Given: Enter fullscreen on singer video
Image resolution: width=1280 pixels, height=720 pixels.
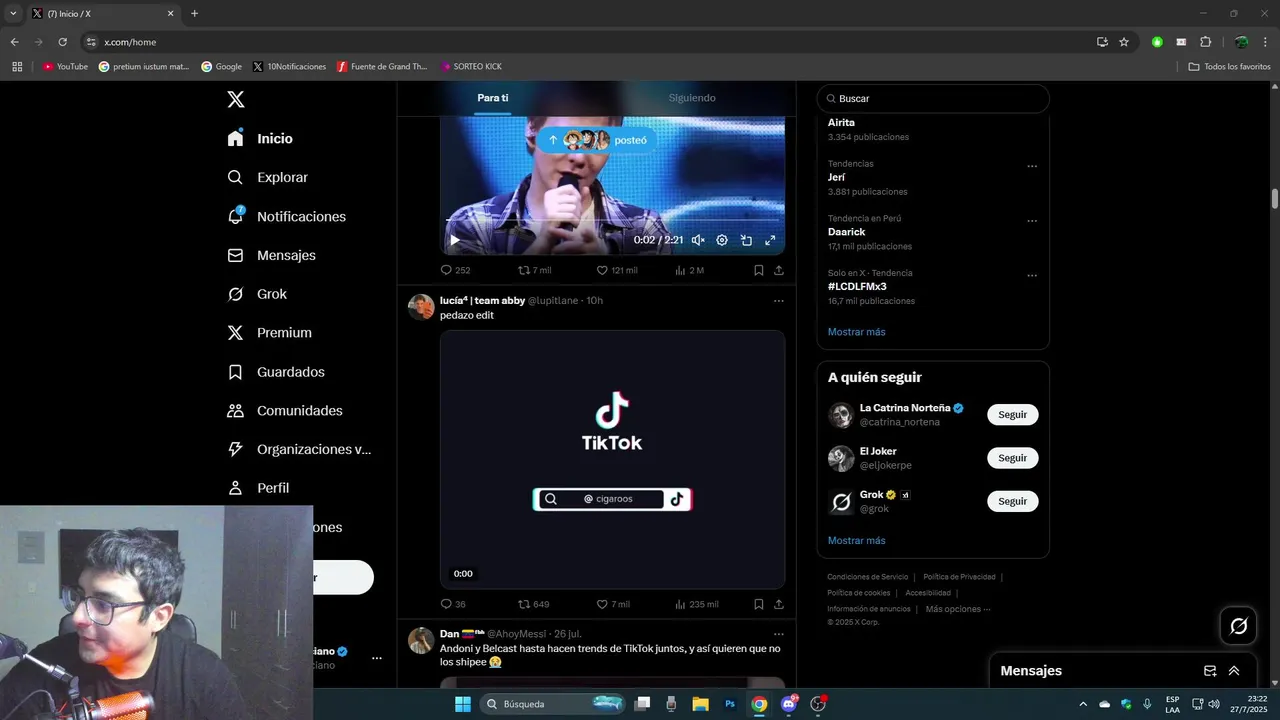Looking at the screenshot, I should (x=770, y=240).
